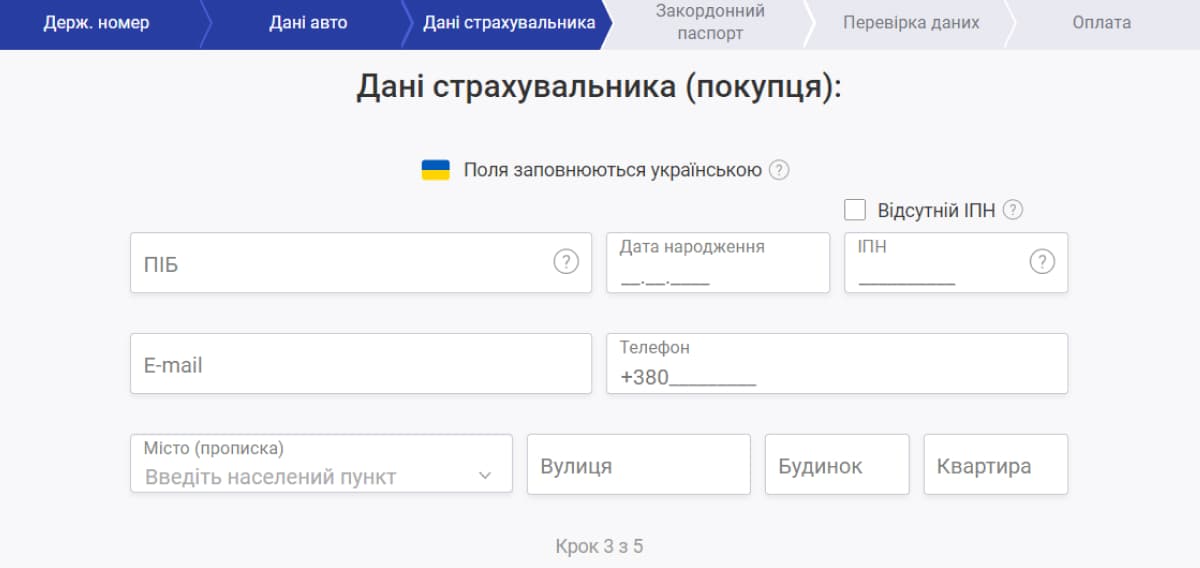Click the Крок 3 з 5 text
This screenshot has height=568, width=1200.
(x=599, y=547)
